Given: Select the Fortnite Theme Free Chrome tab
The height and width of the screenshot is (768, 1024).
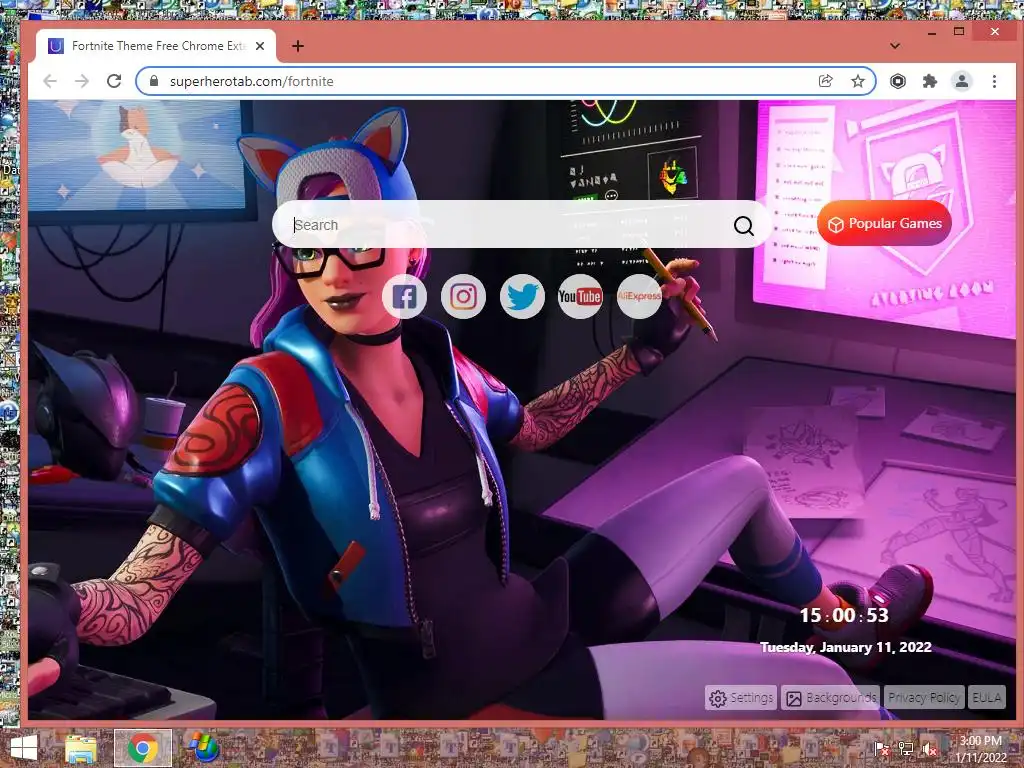Looking at the screenshot, I should (x=154, y=46).
